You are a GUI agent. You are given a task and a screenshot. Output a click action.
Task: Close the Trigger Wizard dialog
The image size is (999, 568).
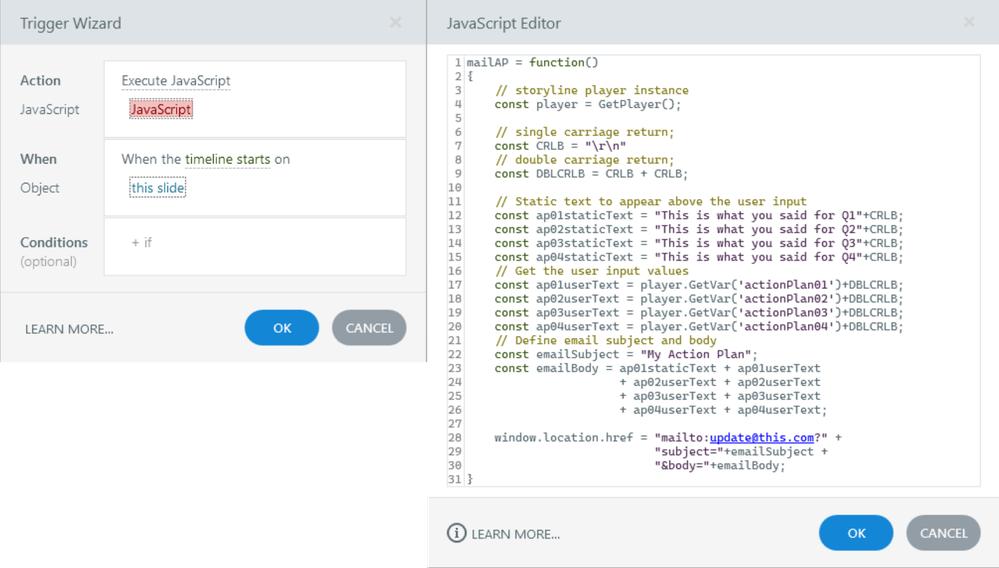pos(395,22)
